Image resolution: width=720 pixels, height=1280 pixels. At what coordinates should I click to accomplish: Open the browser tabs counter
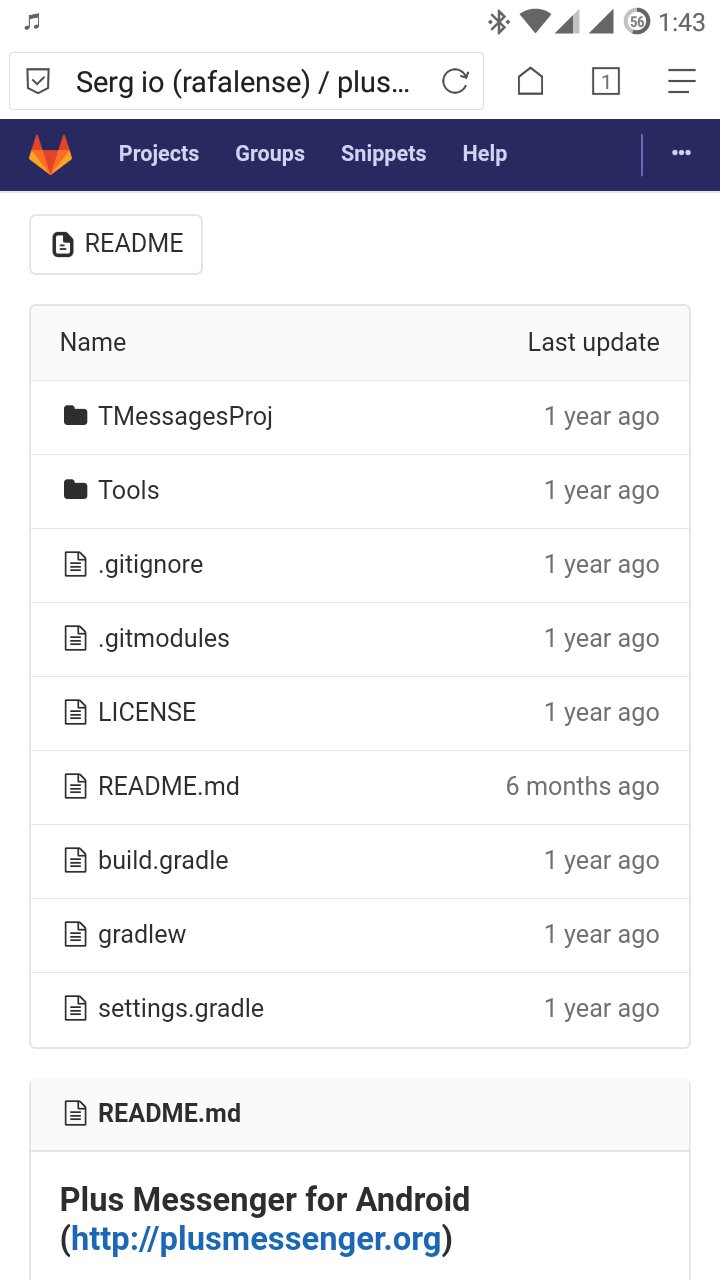click(x=605, y=81)
